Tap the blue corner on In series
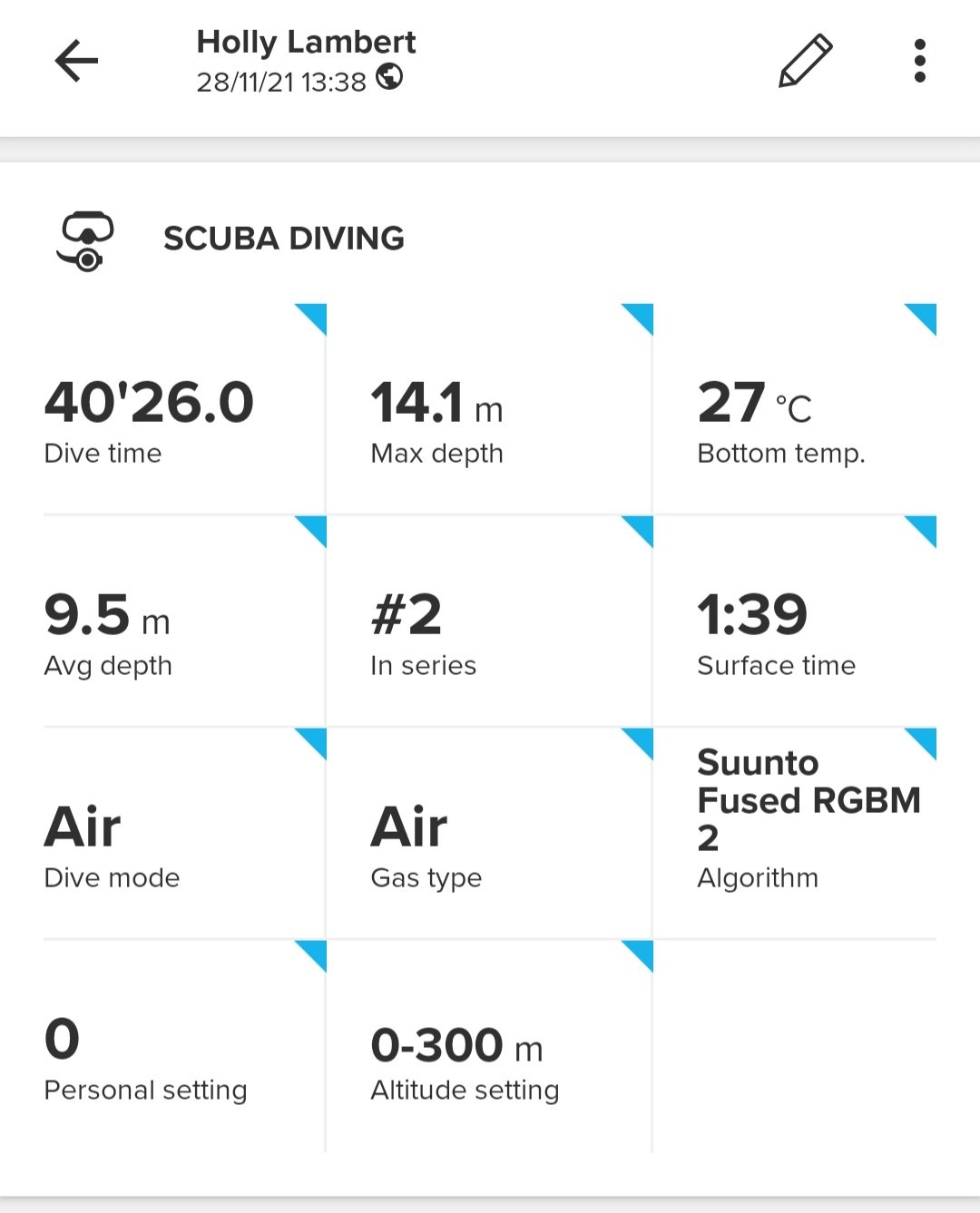 click(x=641, y=530)
